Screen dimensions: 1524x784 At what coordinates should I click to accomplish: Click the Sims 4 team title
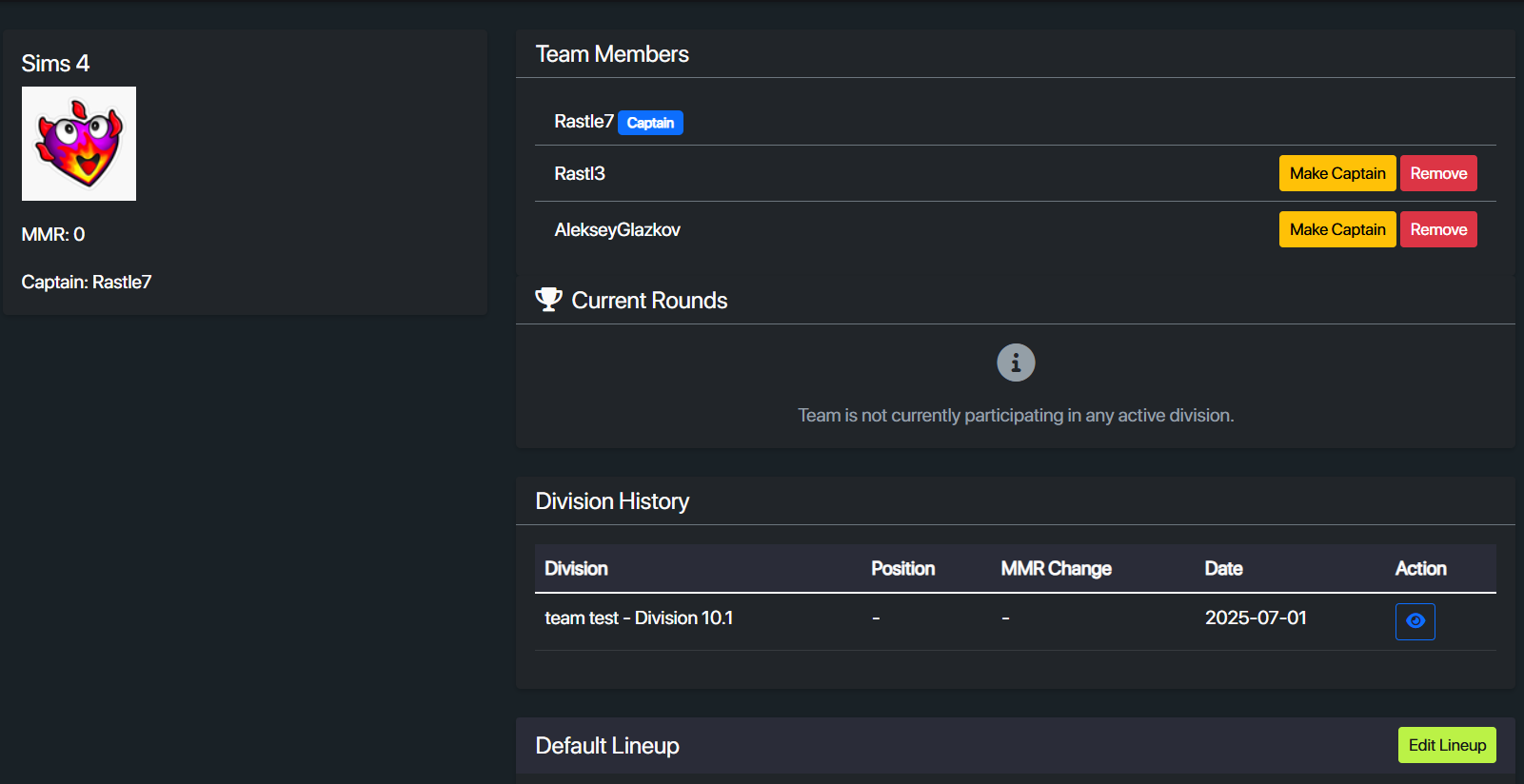tap(55, 64)
